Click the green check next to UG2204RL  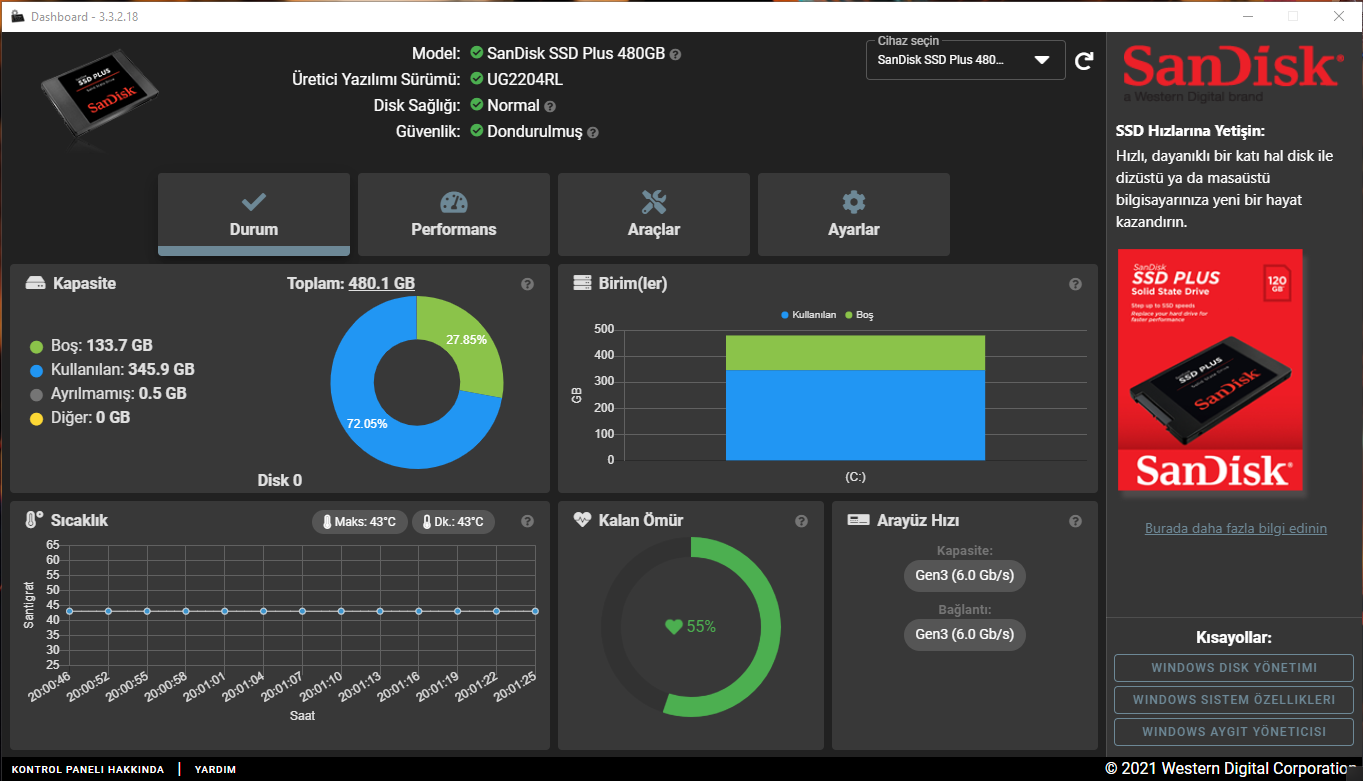tap(477, 79)
